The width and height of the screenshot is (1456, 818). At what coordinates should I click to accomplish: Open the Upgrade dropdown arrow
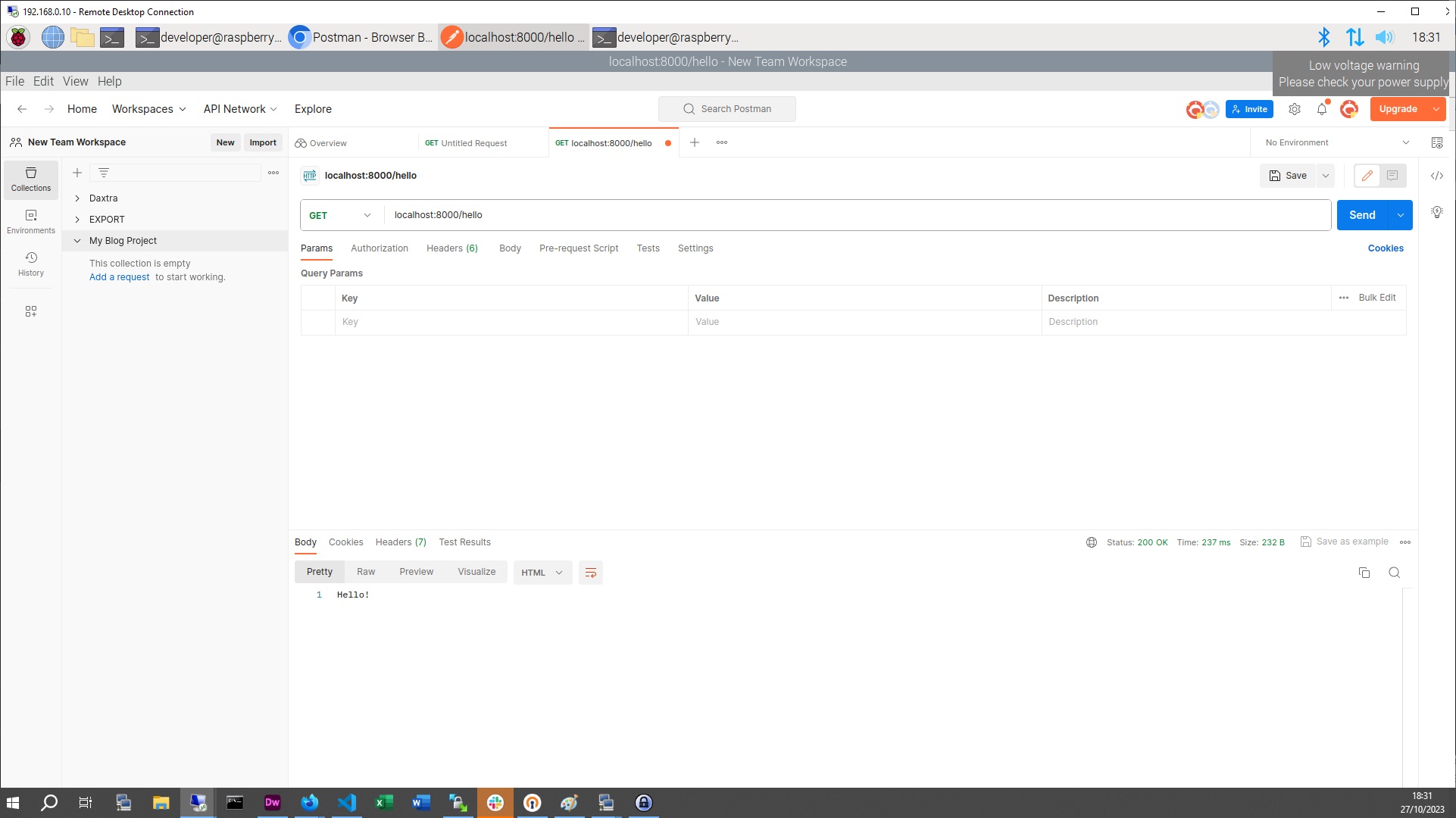click(1436, 109)
